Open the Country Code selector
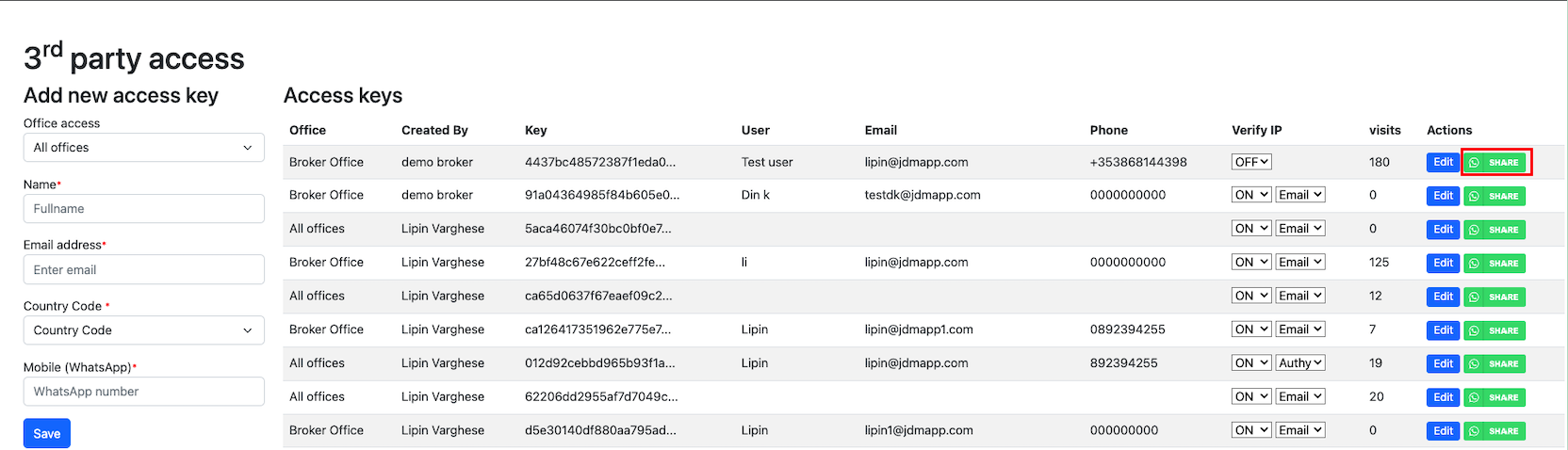 143,330
